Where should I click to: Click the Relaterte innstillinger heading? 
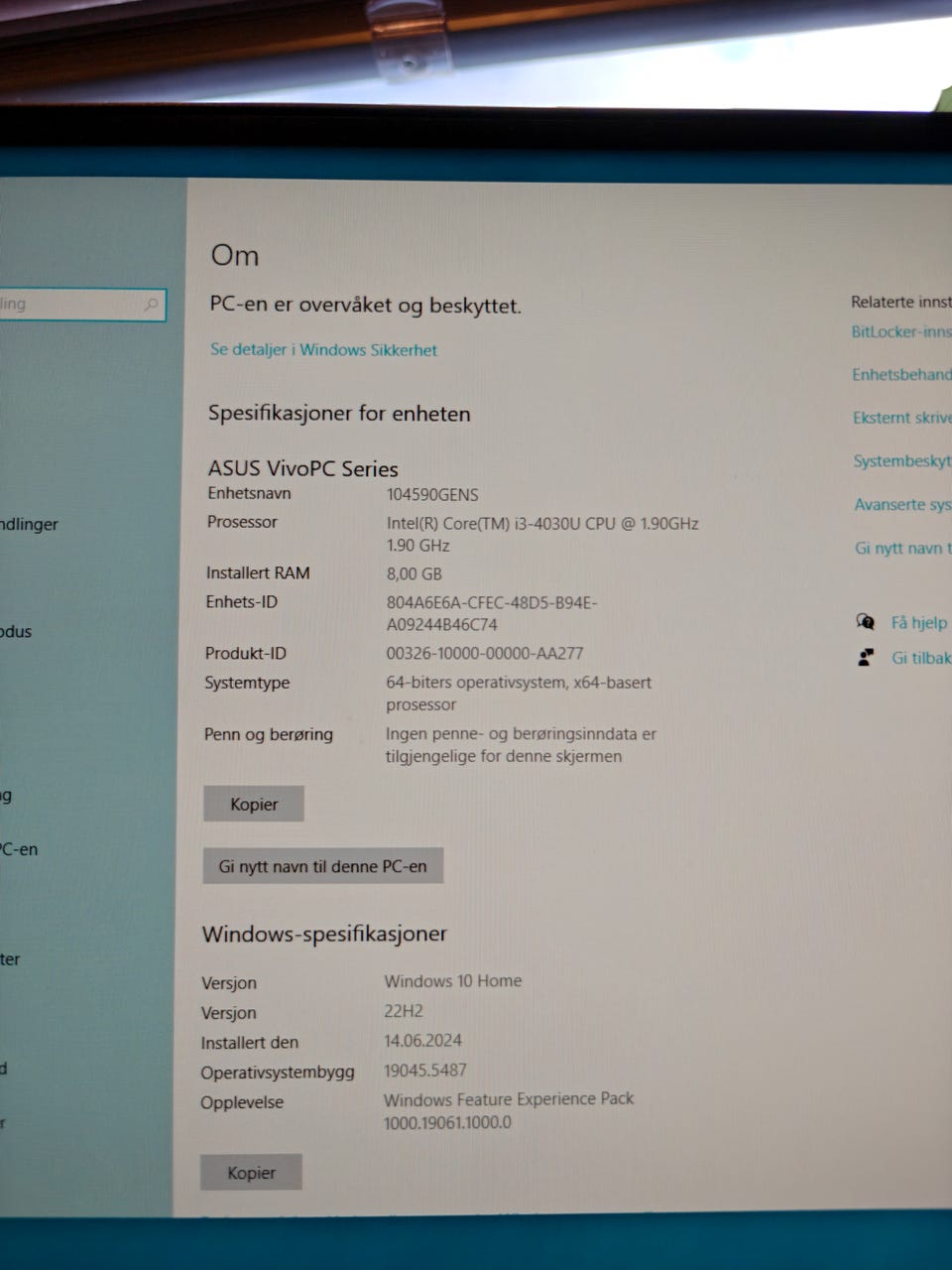[x=900, y=302]
